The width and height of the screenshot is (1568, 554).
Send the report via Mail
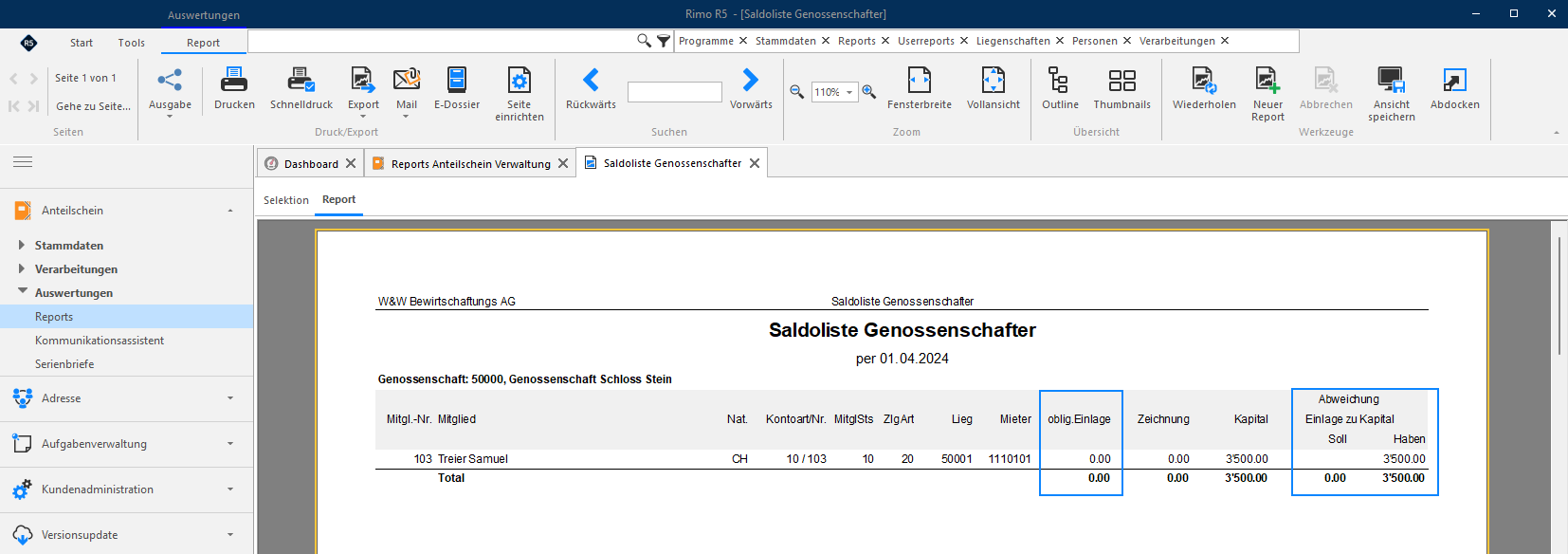click(407, 92)
